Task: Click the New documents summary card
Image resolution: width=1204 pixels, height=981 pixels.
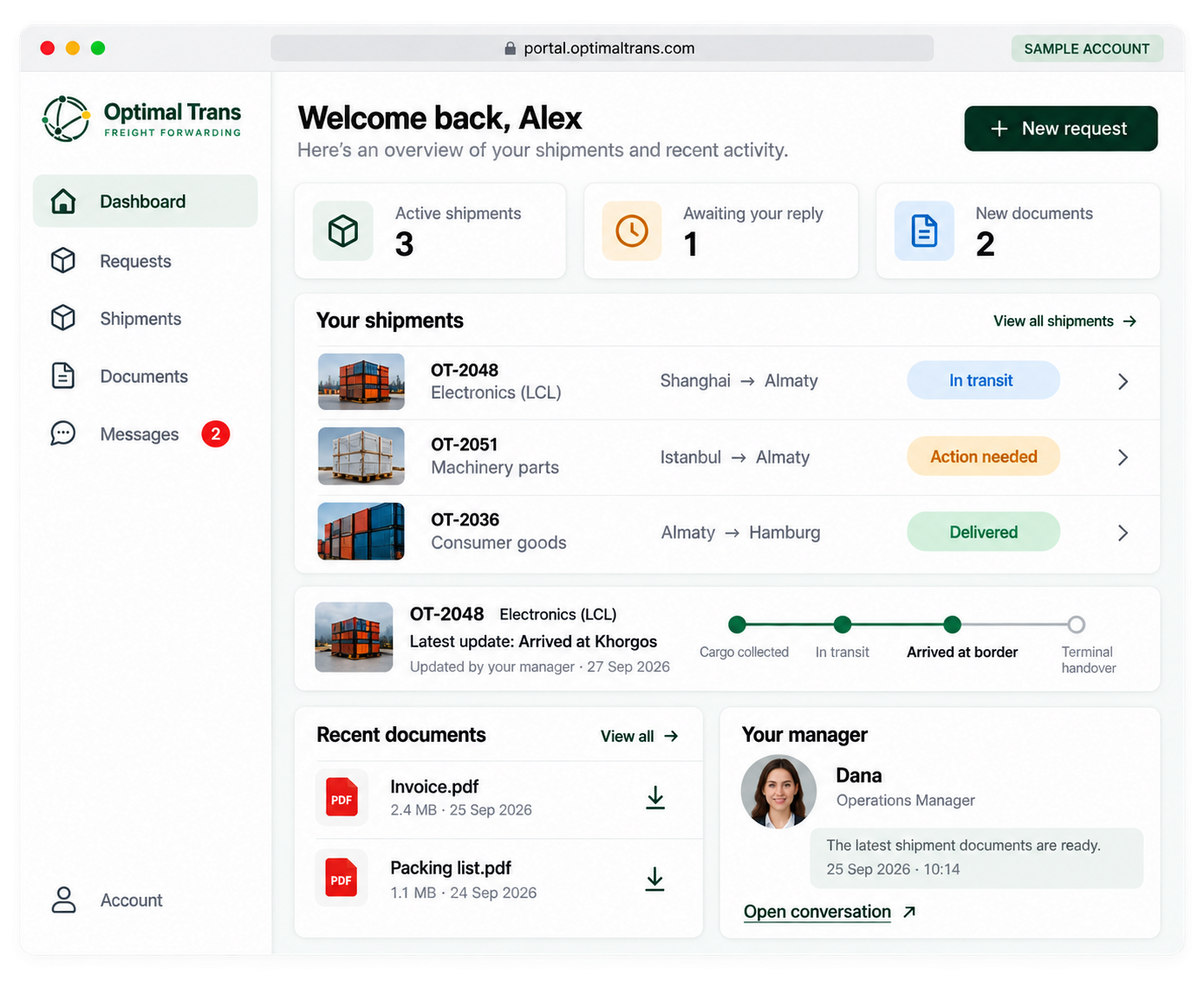Action: point(1018,231)
